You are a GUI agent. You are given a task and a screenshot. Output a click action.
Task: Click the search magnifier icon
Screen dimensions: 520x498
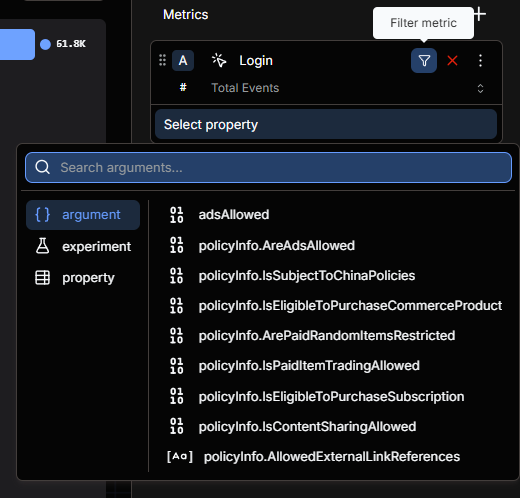coord(43,167)
